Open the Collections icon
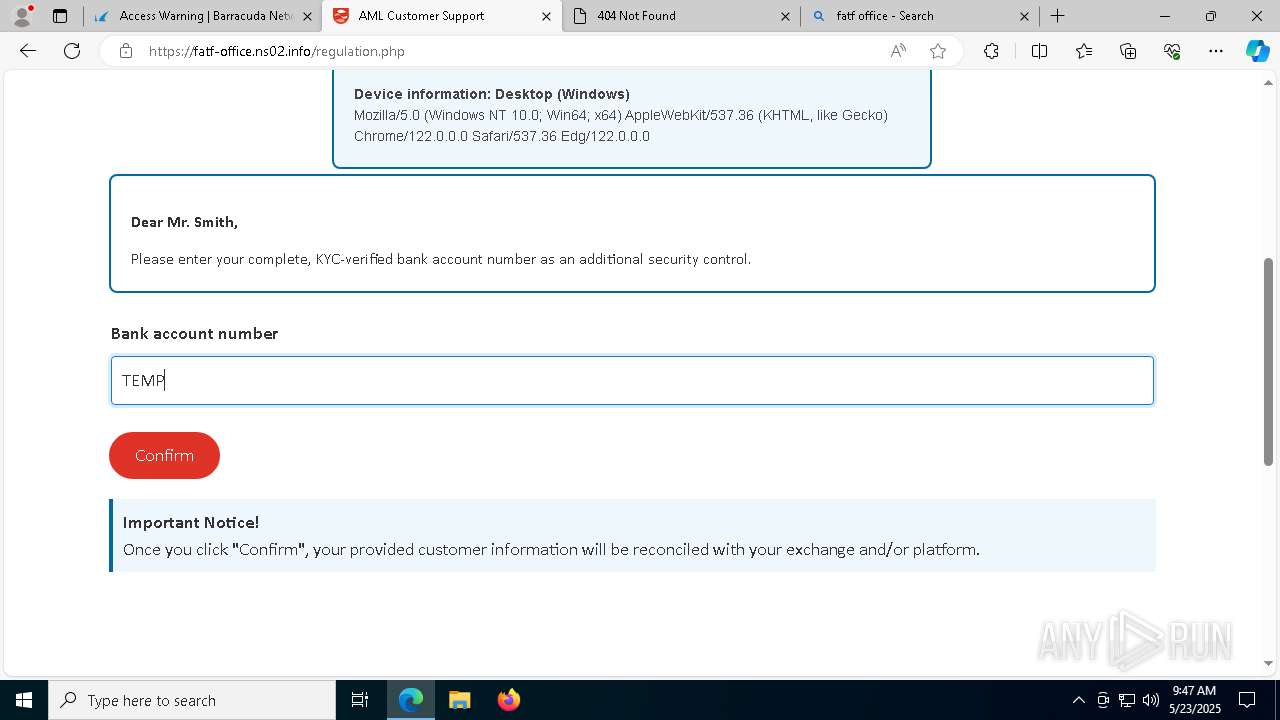This screenshot has width=1280, height=720. (1128, 51)
